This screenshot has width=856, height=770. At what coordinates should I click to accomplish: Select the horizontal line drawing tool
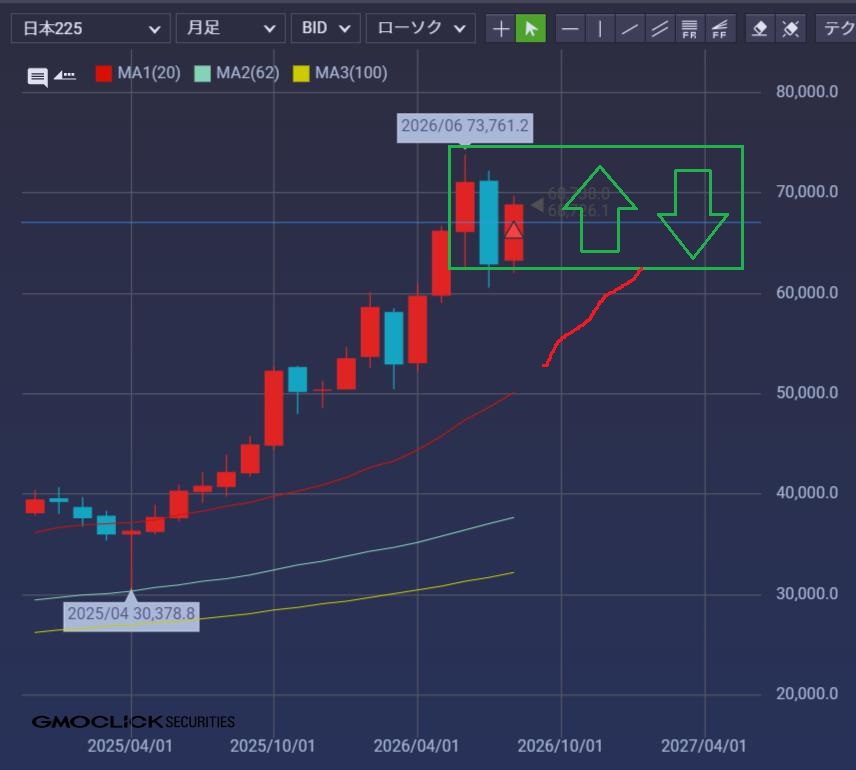[570, 28]
